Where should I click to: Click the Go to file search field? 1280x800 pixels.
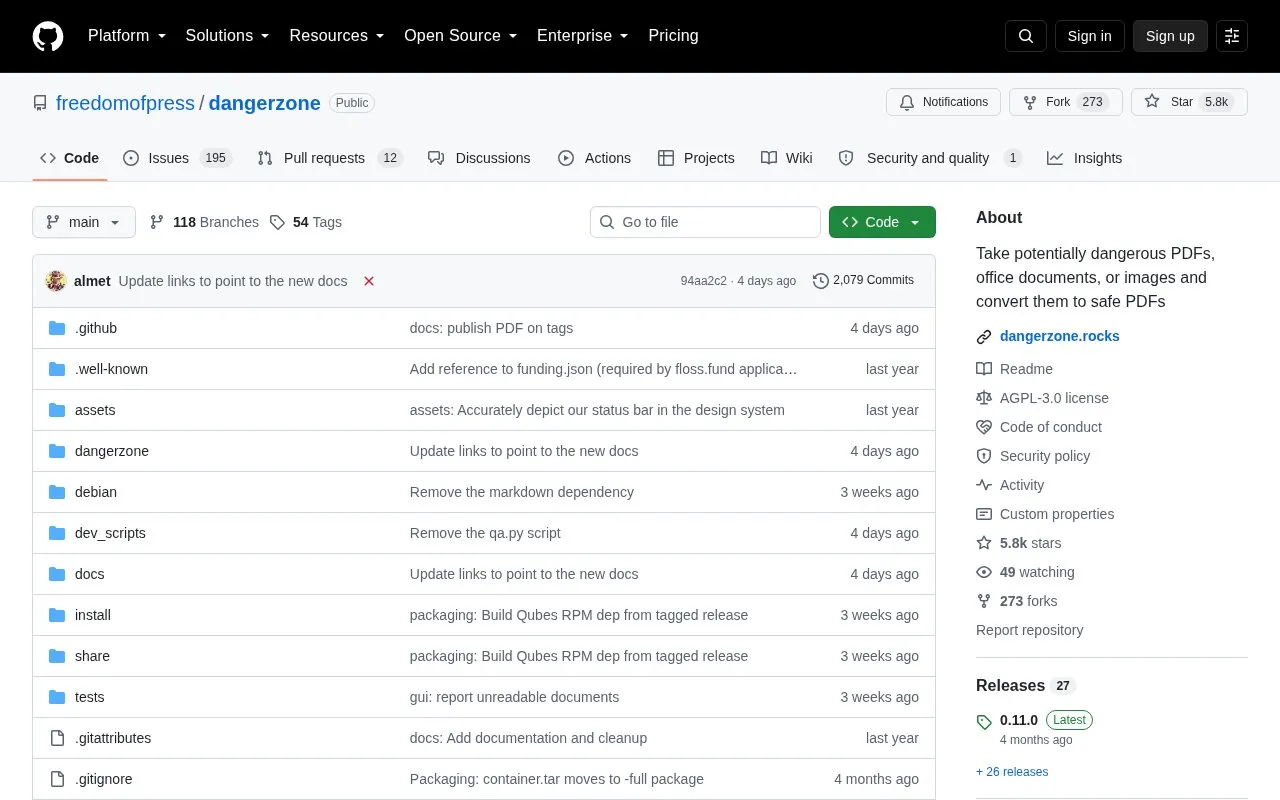[705, 222]
